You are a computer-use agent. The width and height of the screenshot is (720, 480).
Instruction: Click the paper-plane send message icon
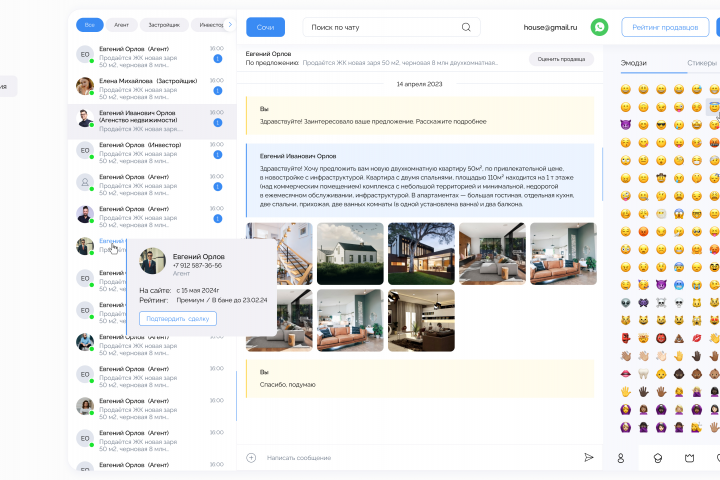[x=588, y=457]
